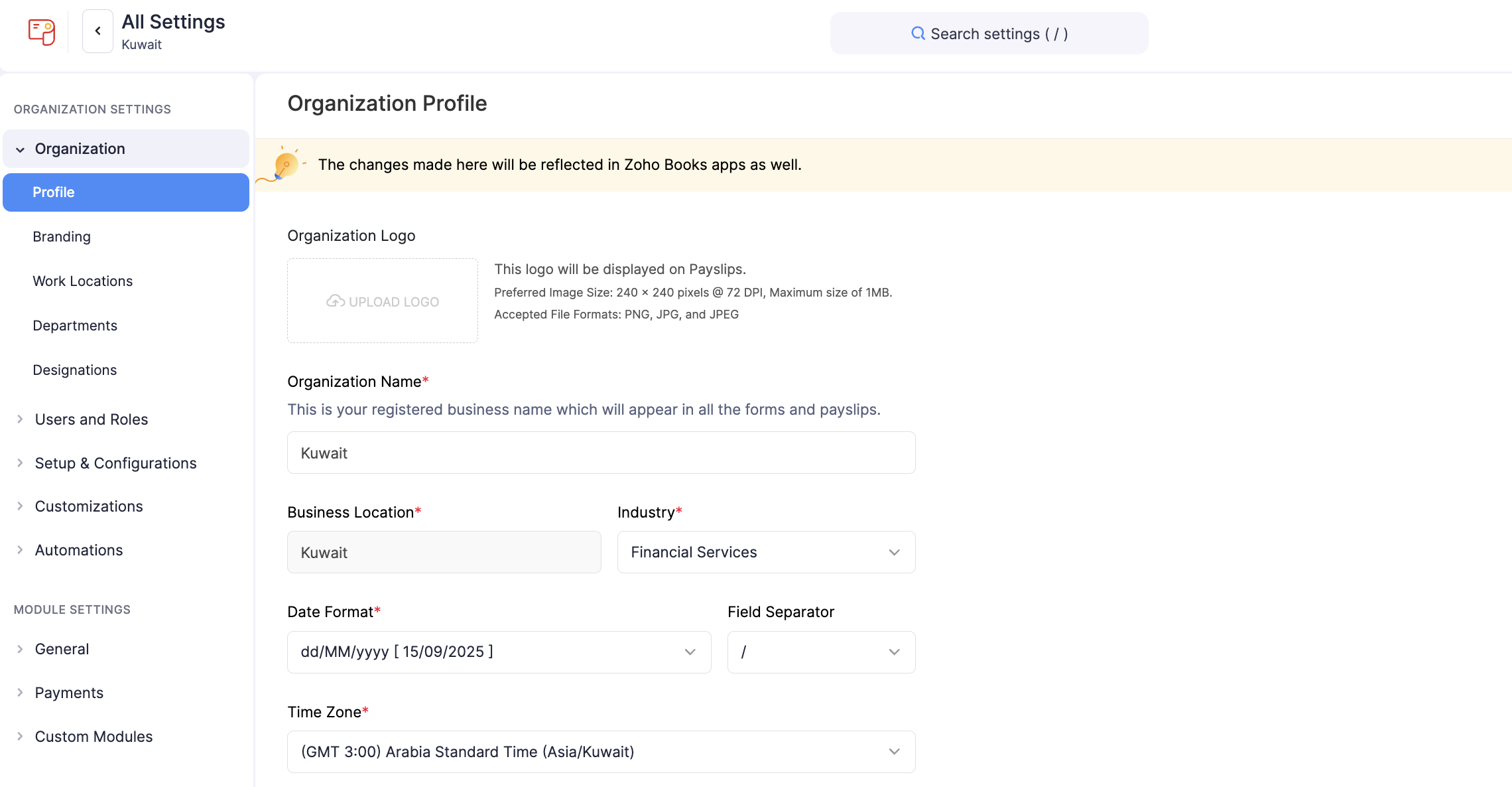
Task: Click the lightbulb icon in the yellow banner
Action: pos(287,165)
